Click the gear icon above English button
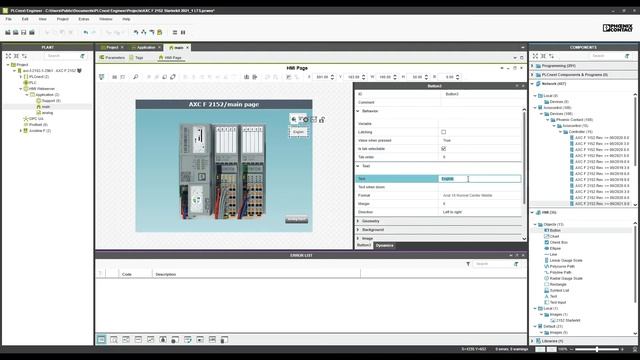The width and height of the screenshot is (640, 360). click(x=306, y=120)
